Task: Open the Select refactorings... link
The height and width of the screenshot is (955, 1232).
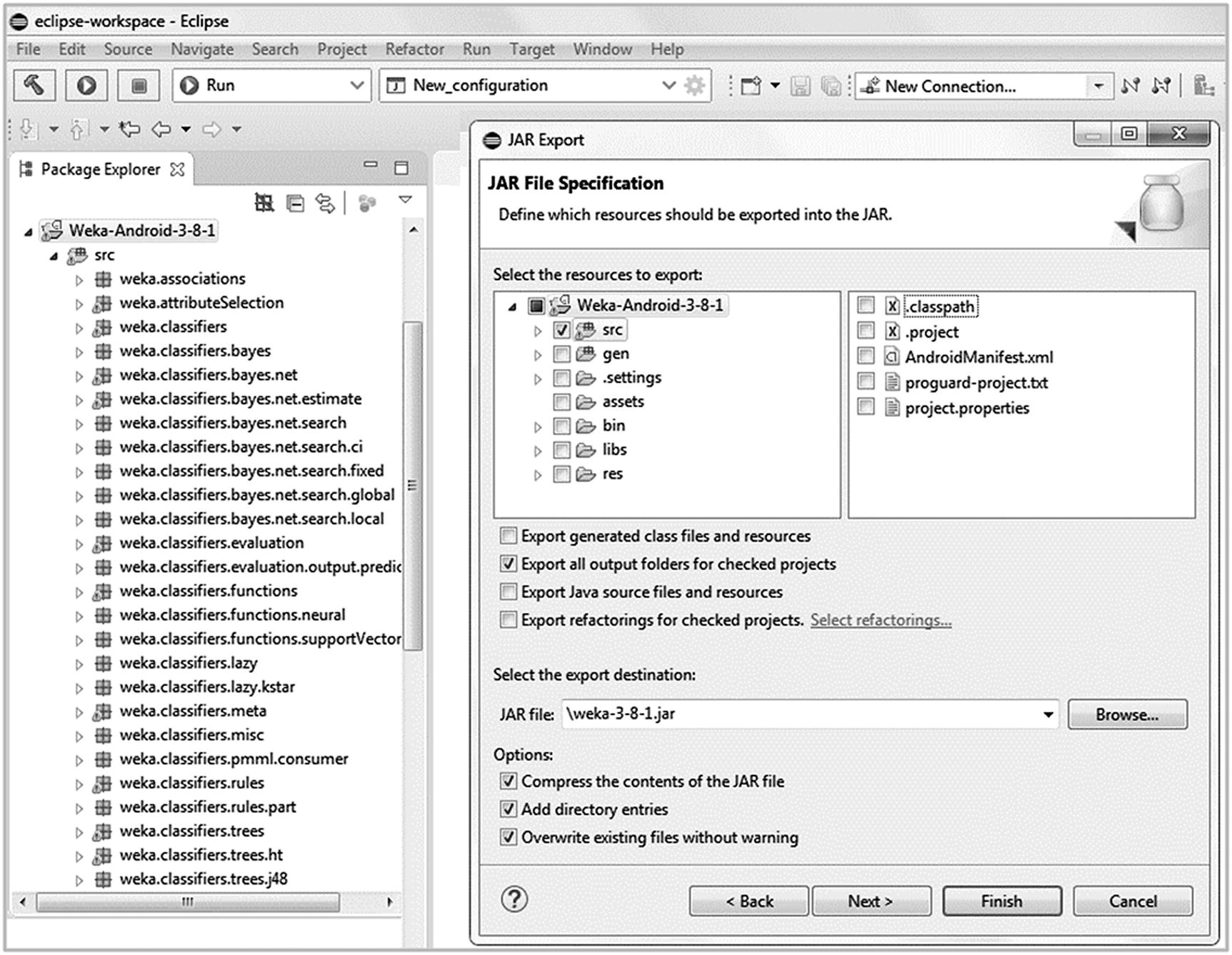Action: tap(881, 620)
